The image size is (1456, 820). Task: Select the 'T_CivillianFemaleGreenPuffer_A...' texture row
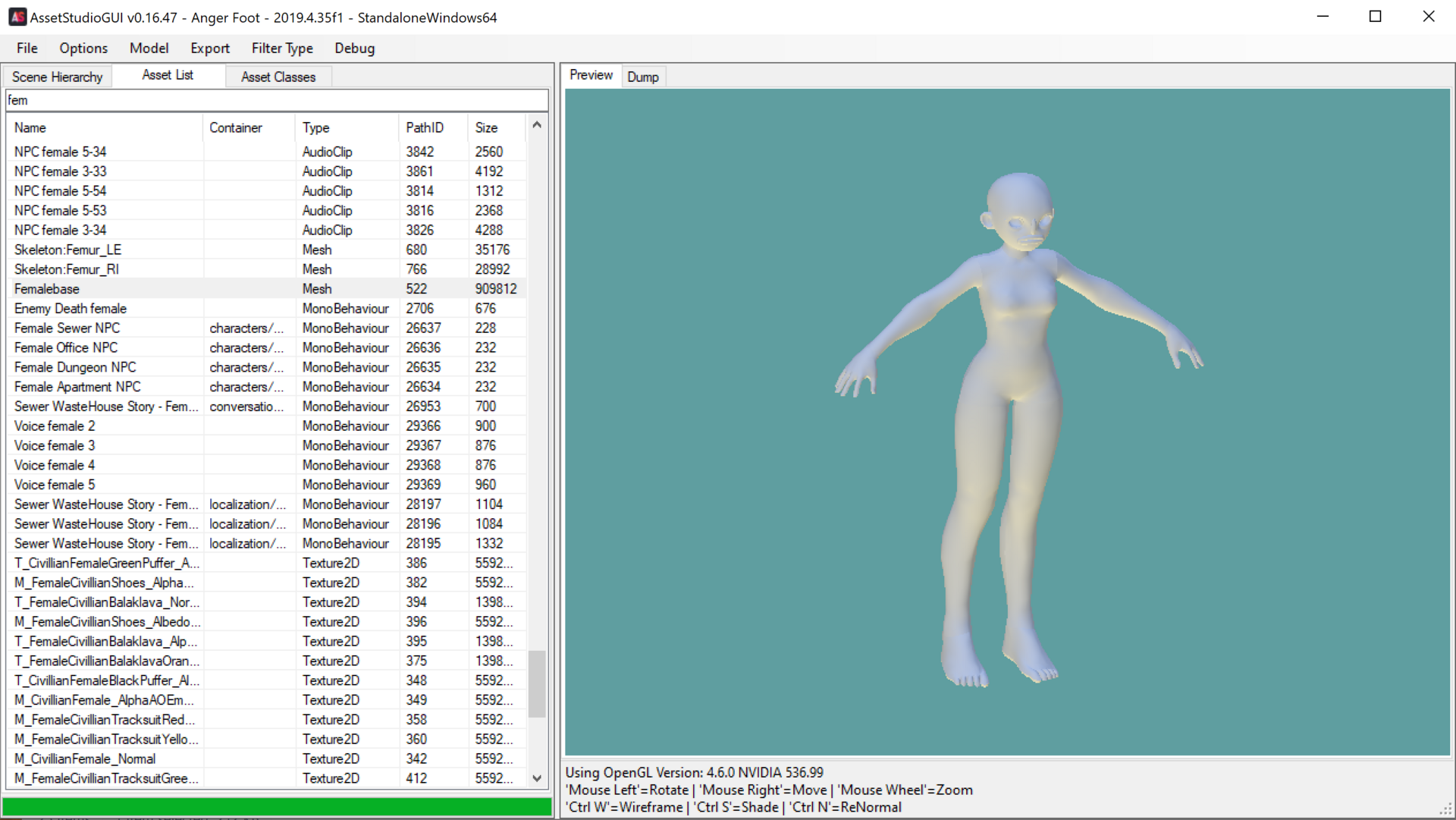pos(266,564)
